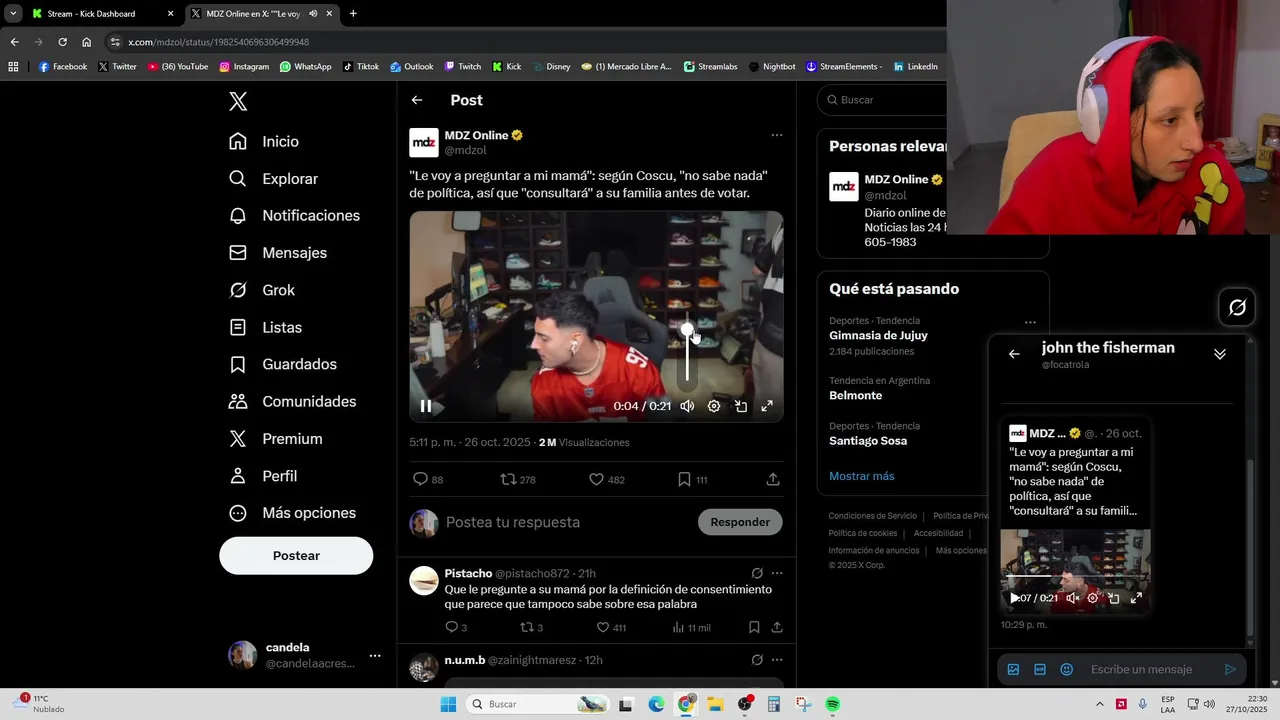This screenshot has height=720, width=1280.
Task: Go back using the Post header arrow
Action: pyautogui.click(x=417, y=100)
